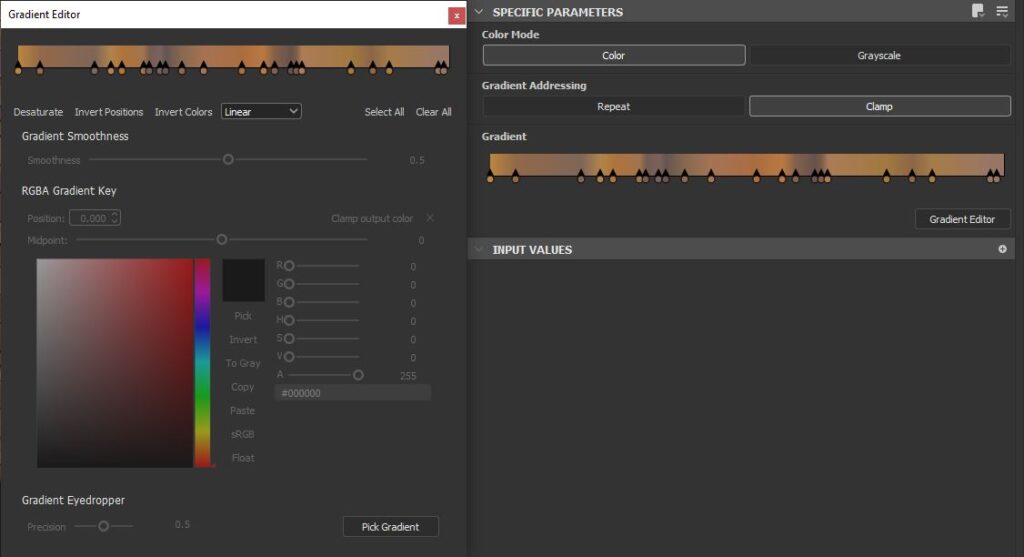
Task: Select the Grayscale color mode
Action: [x=879, y=56]
